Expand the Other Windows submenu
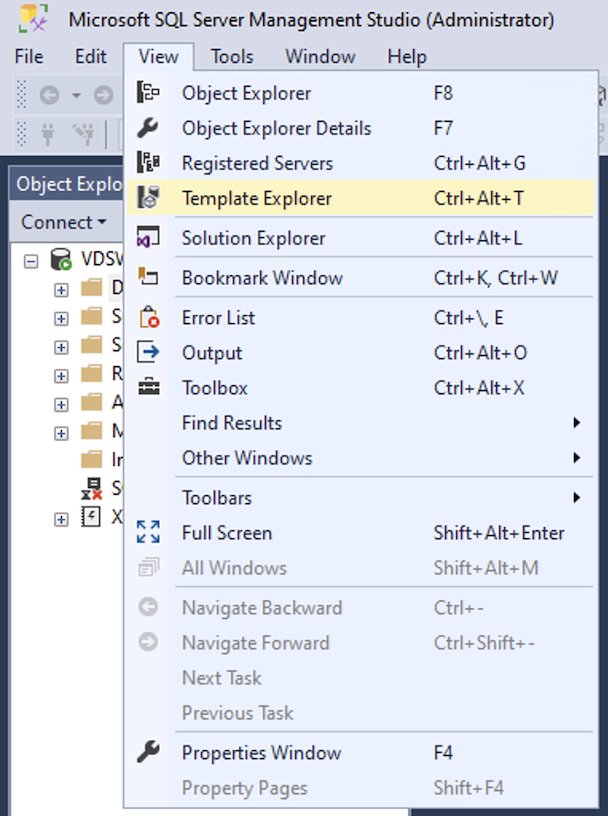This screenshot has width=608, height=816. [247, 458]
